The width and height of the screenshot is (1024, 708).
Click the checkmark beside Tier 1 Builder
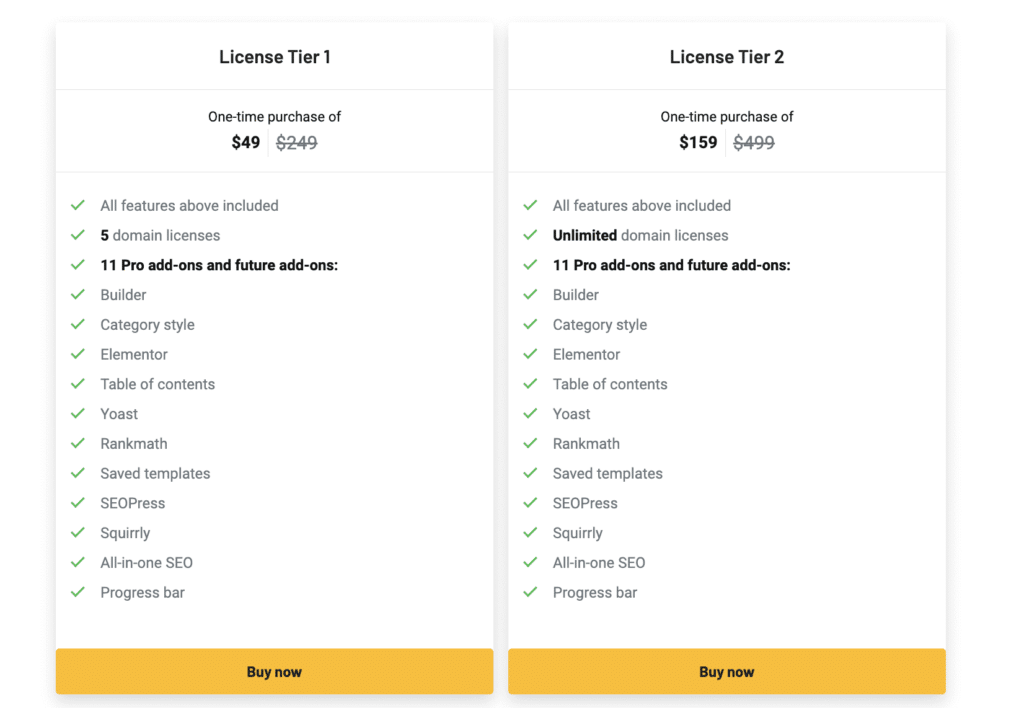77,295
